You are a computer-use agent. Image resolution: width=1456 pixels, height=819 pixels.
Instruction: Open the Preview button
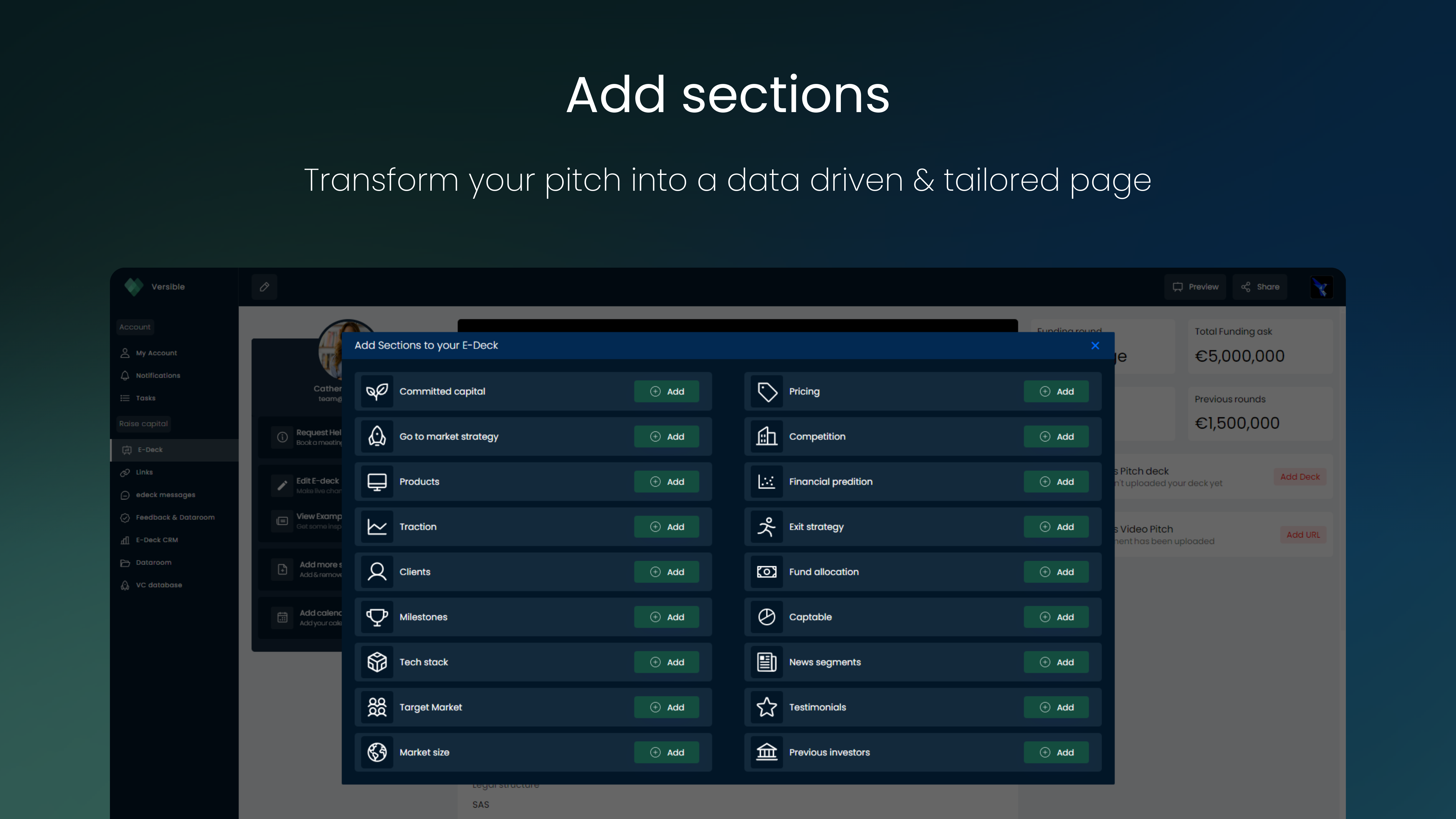[x=1195, y=287]
